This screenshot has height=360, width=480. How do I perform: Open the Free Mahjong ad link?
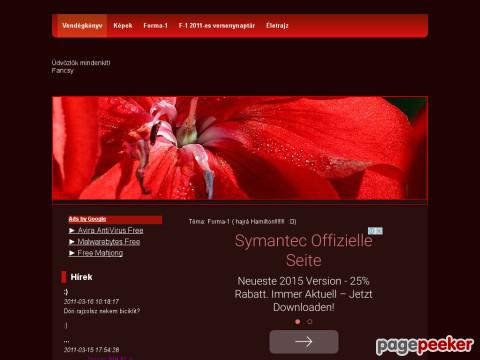[x=100, y=253]
